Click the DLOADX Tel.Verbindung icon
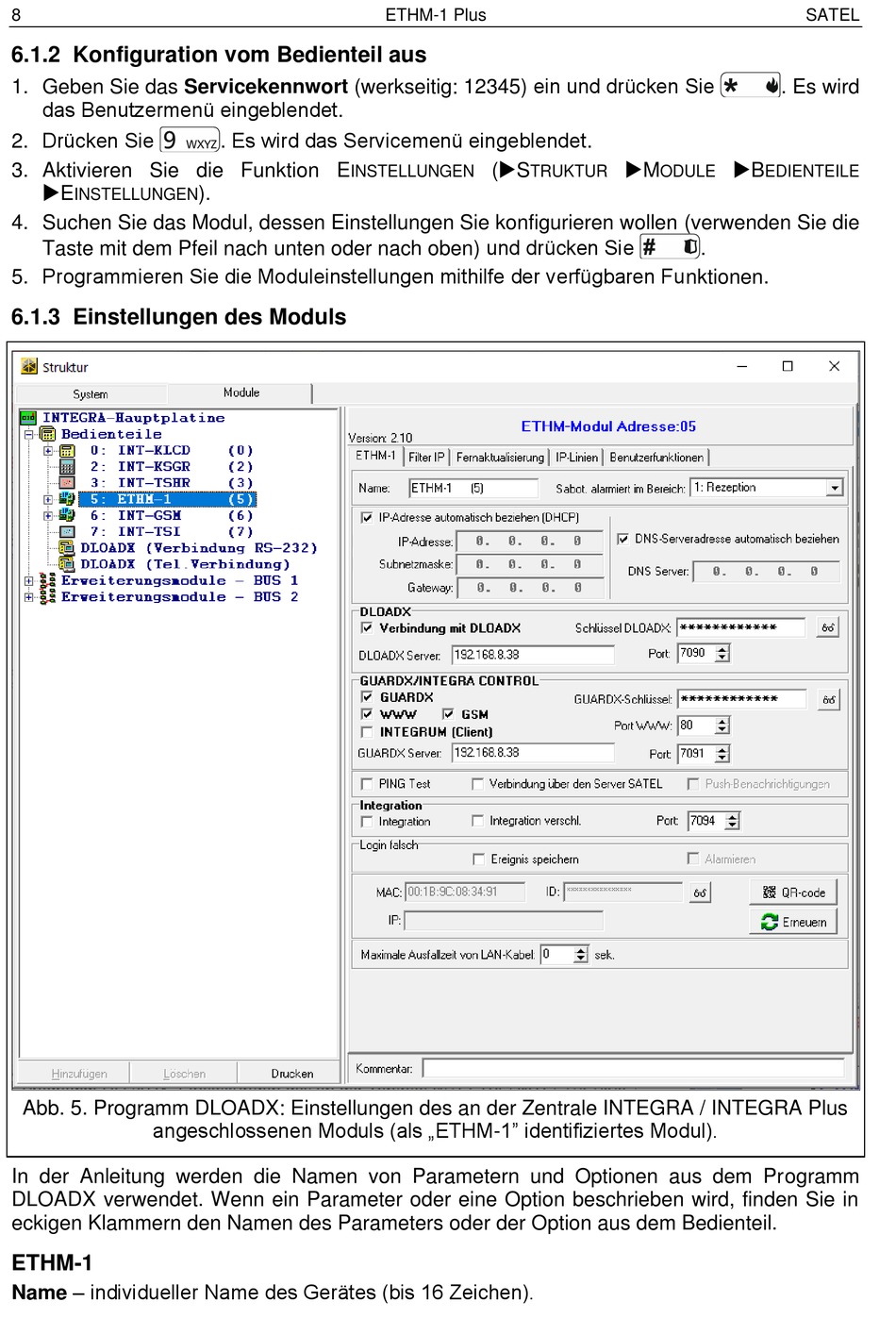Viewport: 896px width, 1318px height. tap(67, 563)
